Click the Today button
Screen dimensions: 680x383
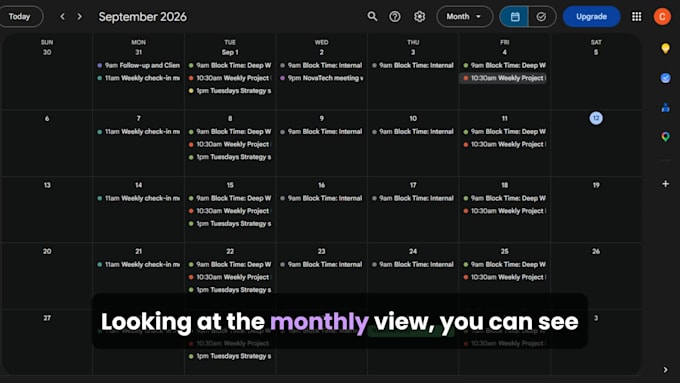pos(20,16)
